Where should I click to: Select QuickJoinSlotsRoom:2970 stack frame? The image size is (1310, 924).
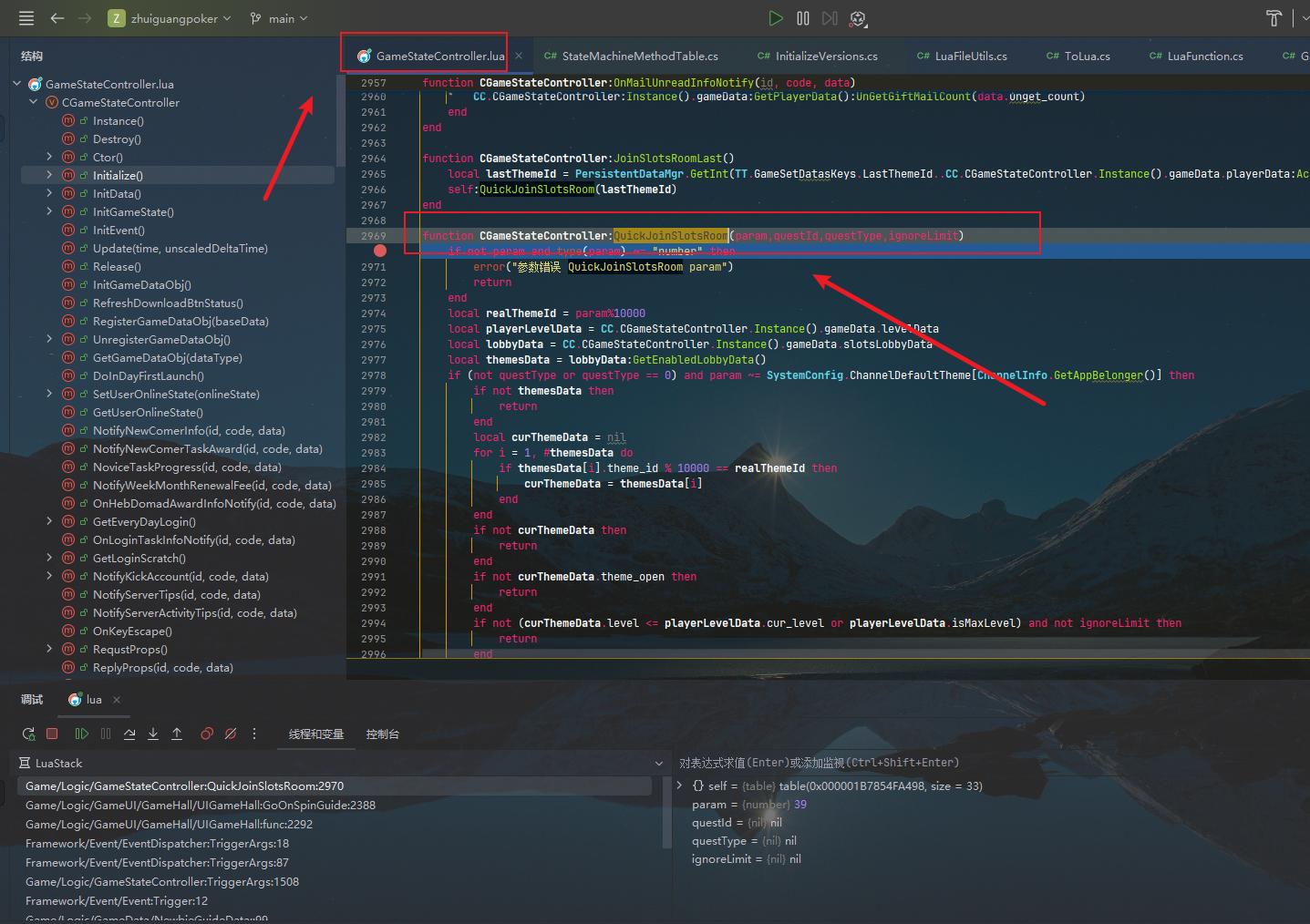click(335, 786)
